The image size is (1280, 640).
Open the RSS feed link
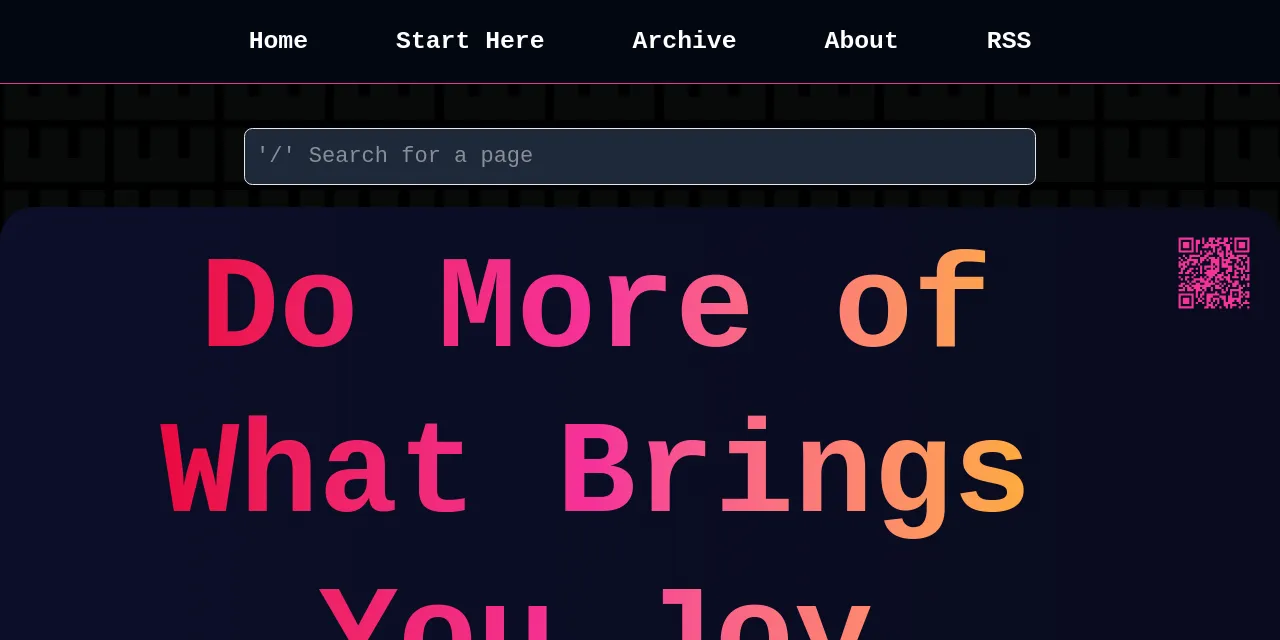1008,41
